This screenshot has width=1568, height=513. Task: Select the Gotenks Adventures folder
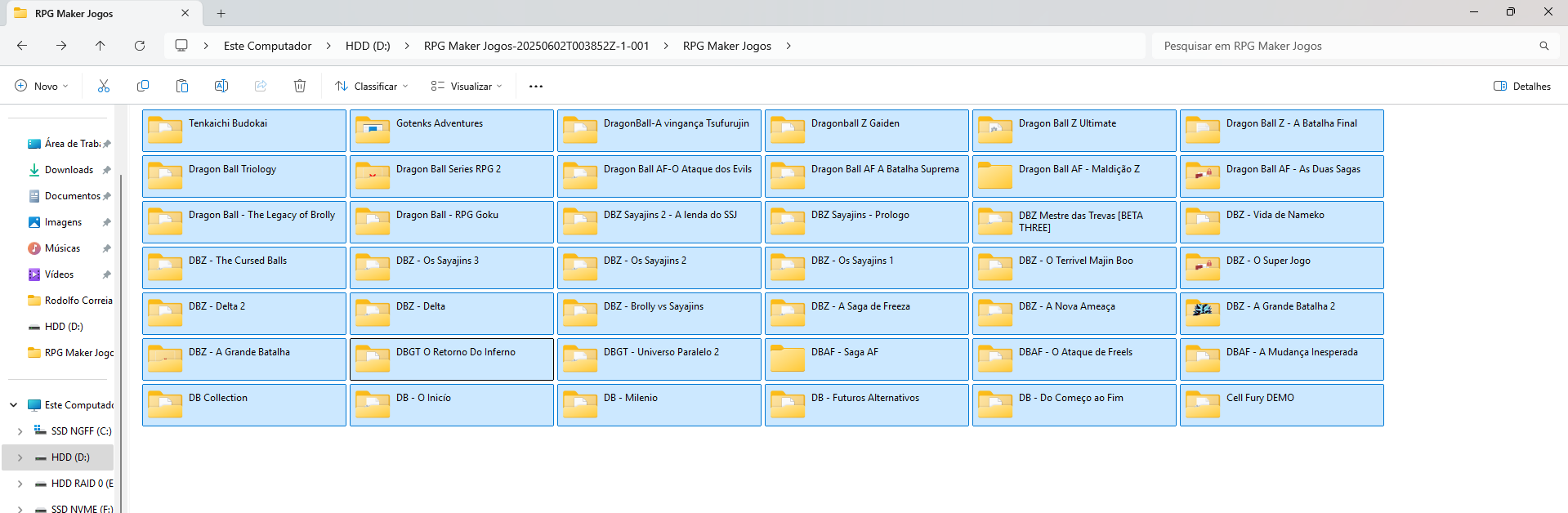(x=452, y=131)
